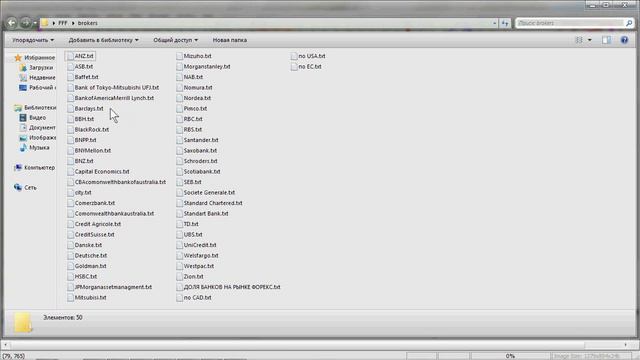Select the Goldman.txt file icon
The image size is (640, 360).
(70, 266)
